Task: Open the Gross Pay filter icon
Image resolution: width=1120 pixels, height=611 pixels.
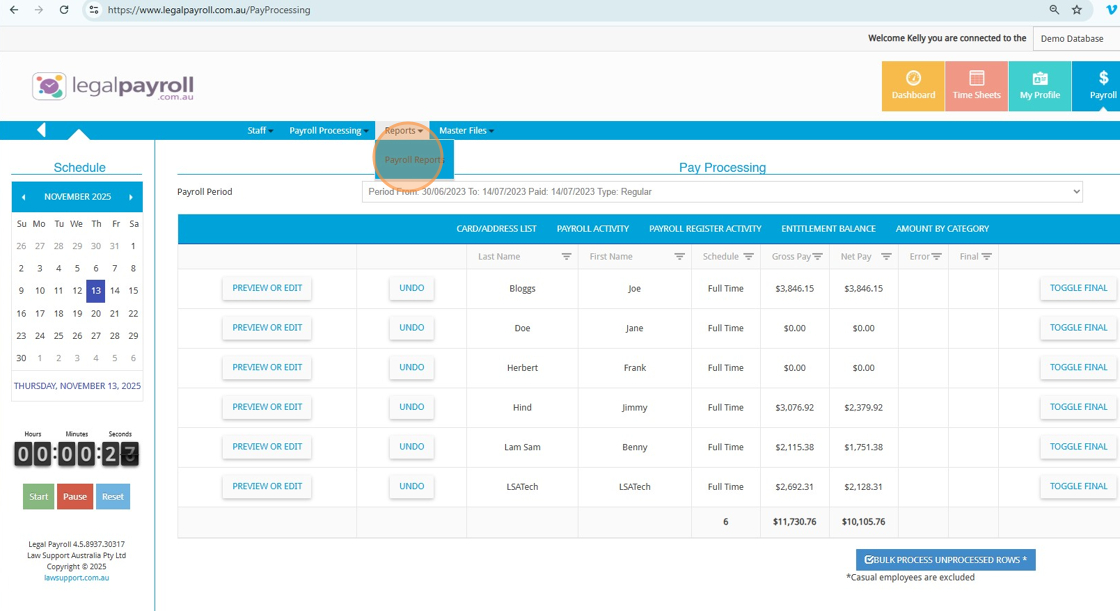Action: click(x=818, y=257)
